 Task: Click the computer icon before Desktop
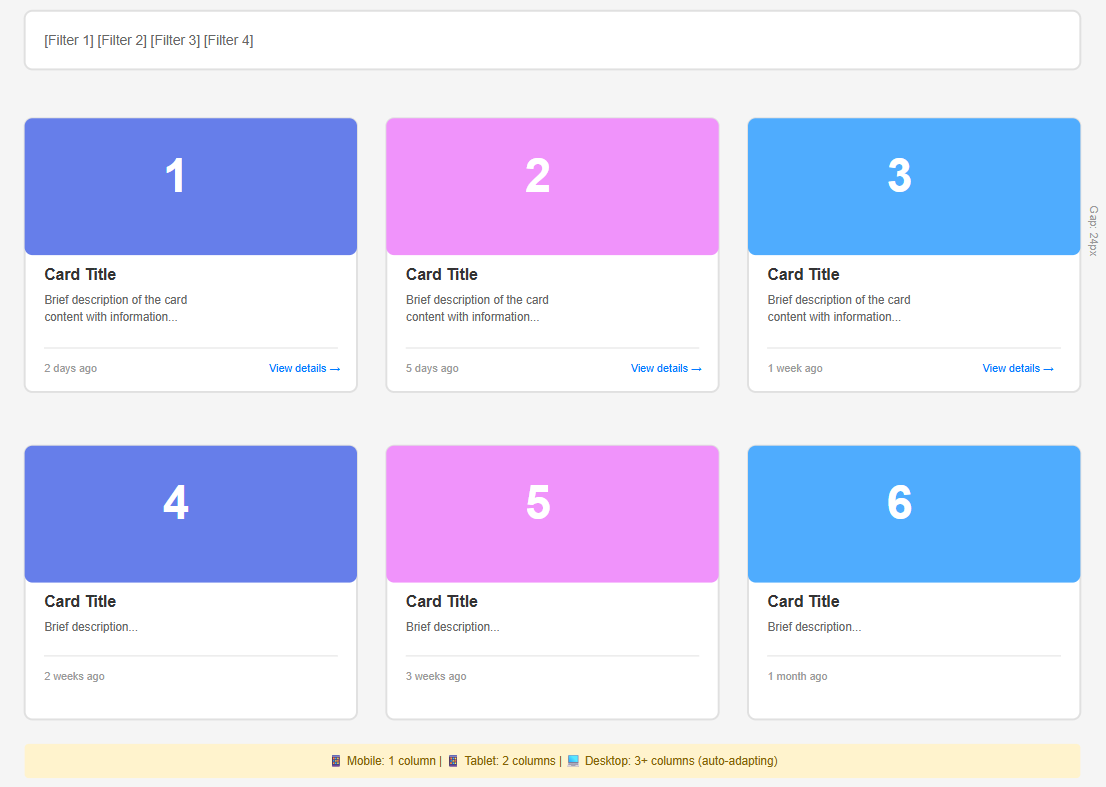(x=573, y=761)
